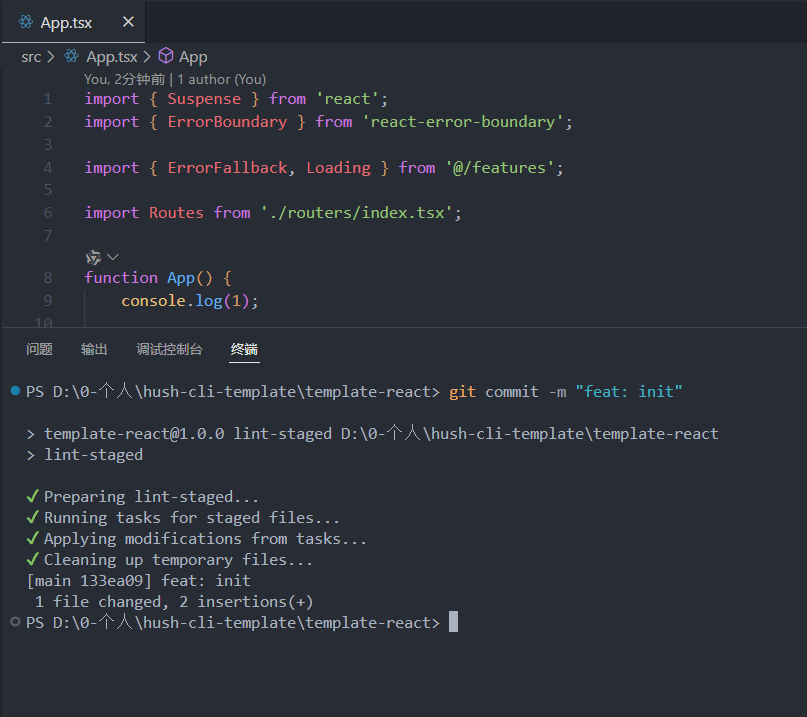This screenshot has width=807, height=717.
Task: Click 'Applying modifications from tasks...' line
Action: [x=205, y=538]
